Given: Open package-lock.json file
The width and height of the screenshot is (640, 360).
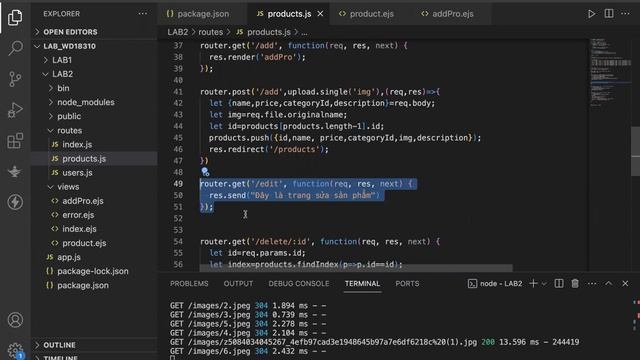Looking at the screenshot, I should [94, 271].
